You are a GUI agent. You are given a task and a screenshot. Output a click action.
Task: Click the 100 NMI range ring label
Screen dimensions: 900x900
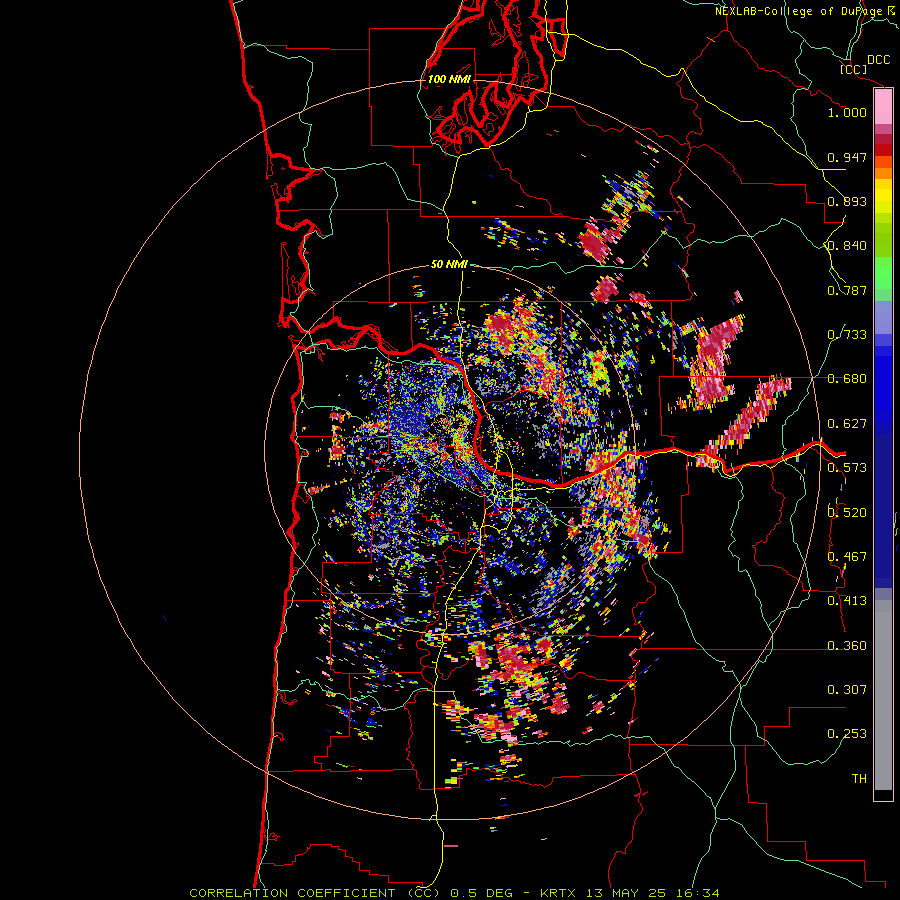click(x=449, y=79)
